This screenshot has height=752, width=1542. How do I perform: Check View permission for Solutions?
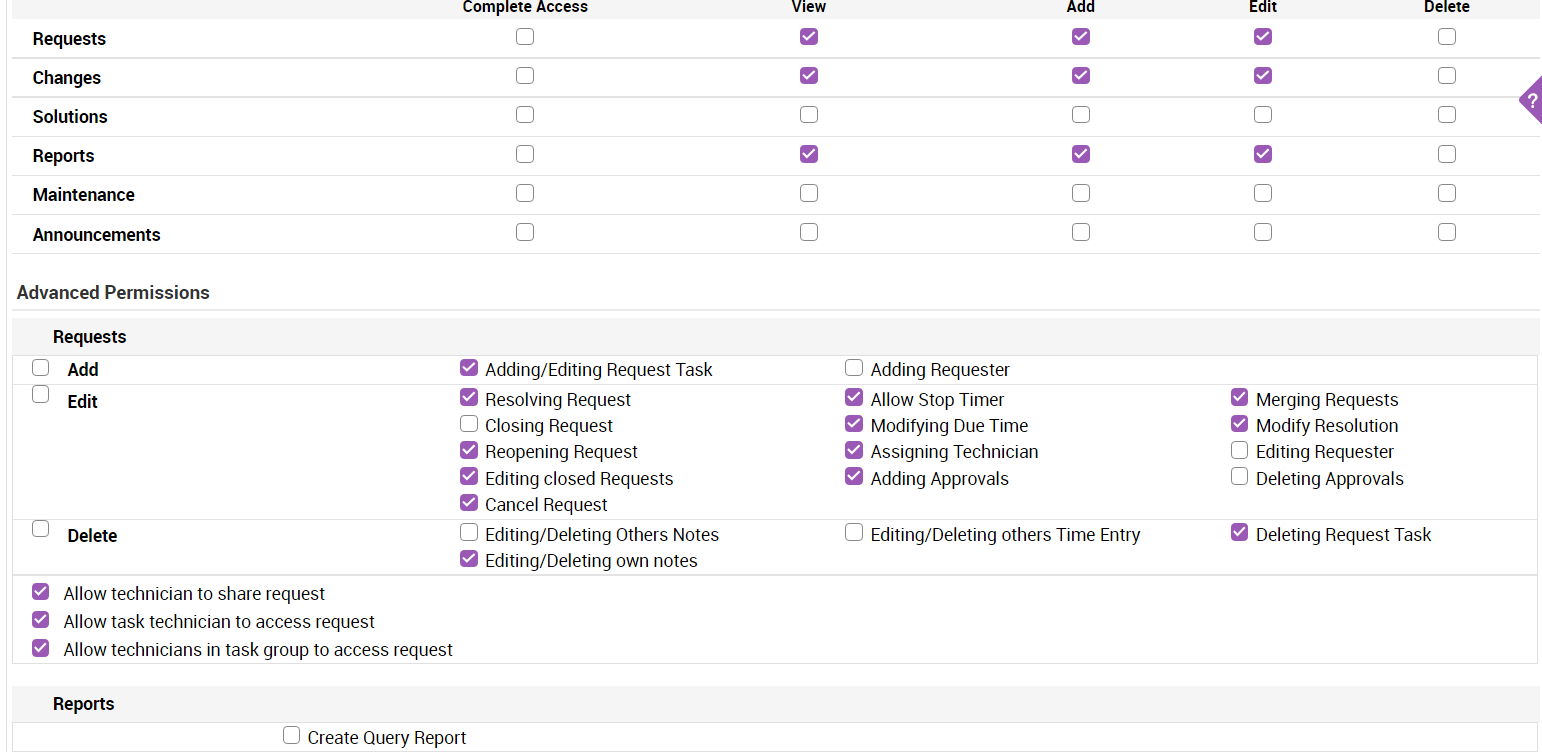[809, 115]
